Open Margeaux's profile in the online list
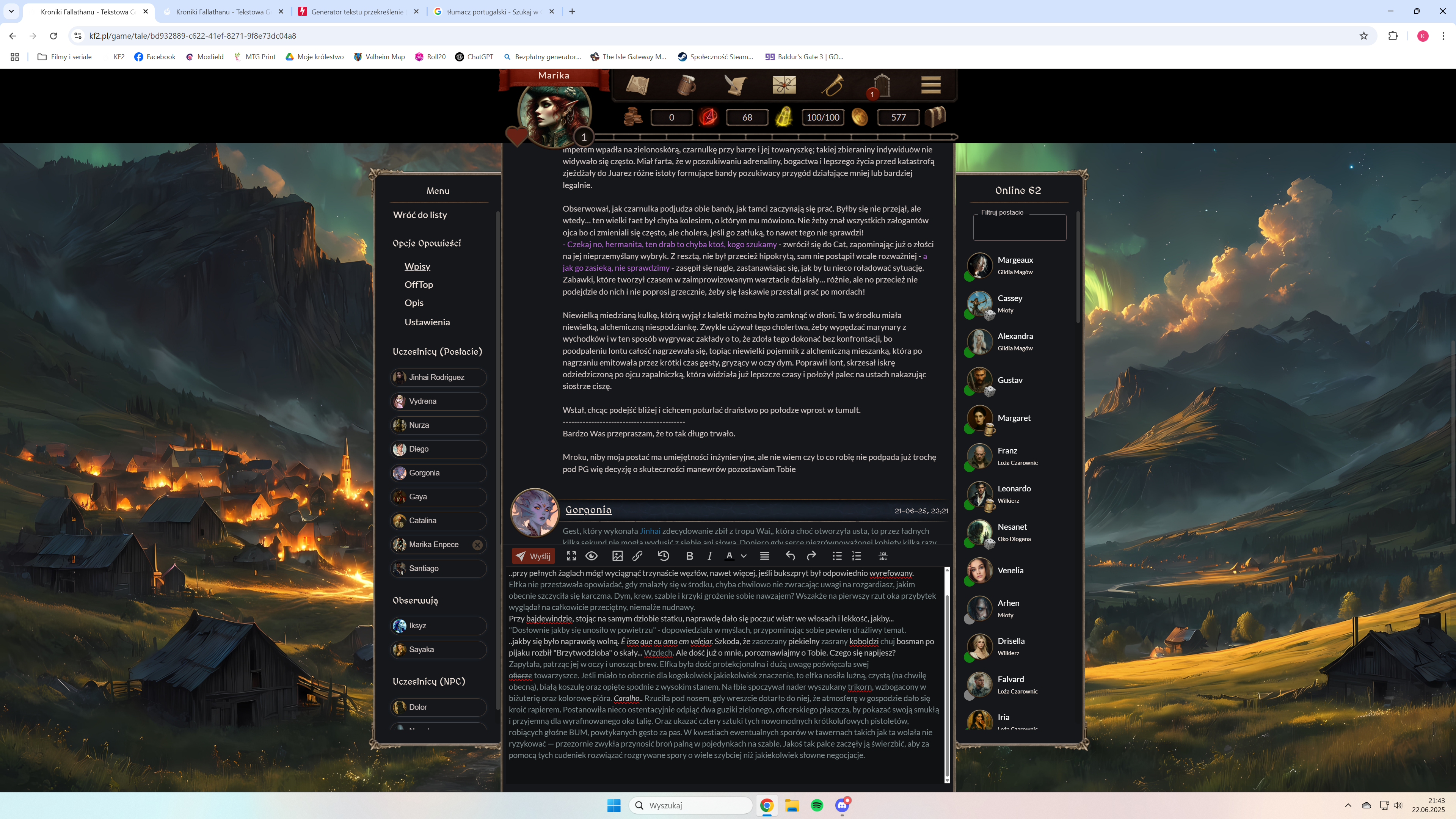This screenshot has height=819, width=1456. coord(1015,260)
